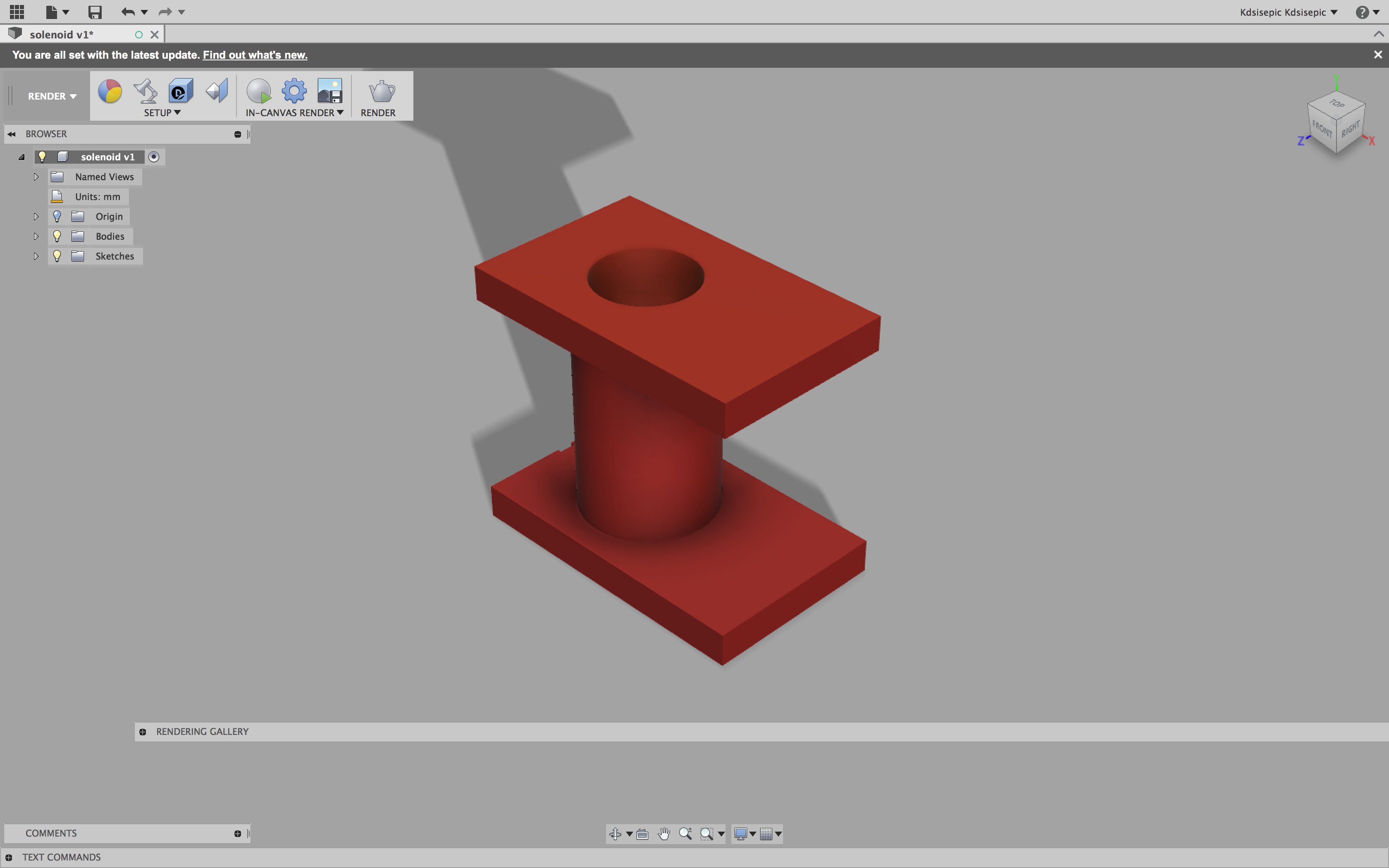Select the Appearance tool in Setup

[110, 91]
